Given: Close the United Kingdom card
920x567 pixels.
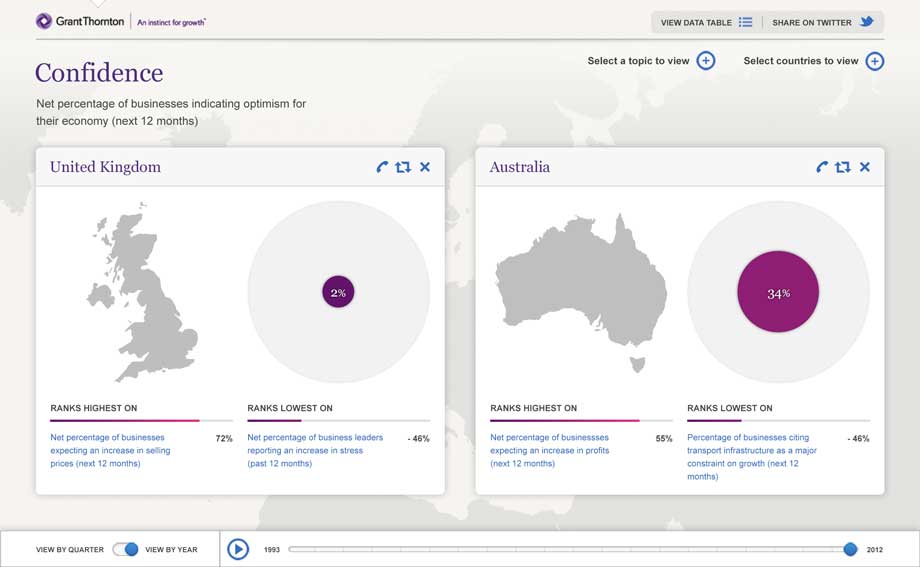Looking at the screenshot, I should coord(425,167).
